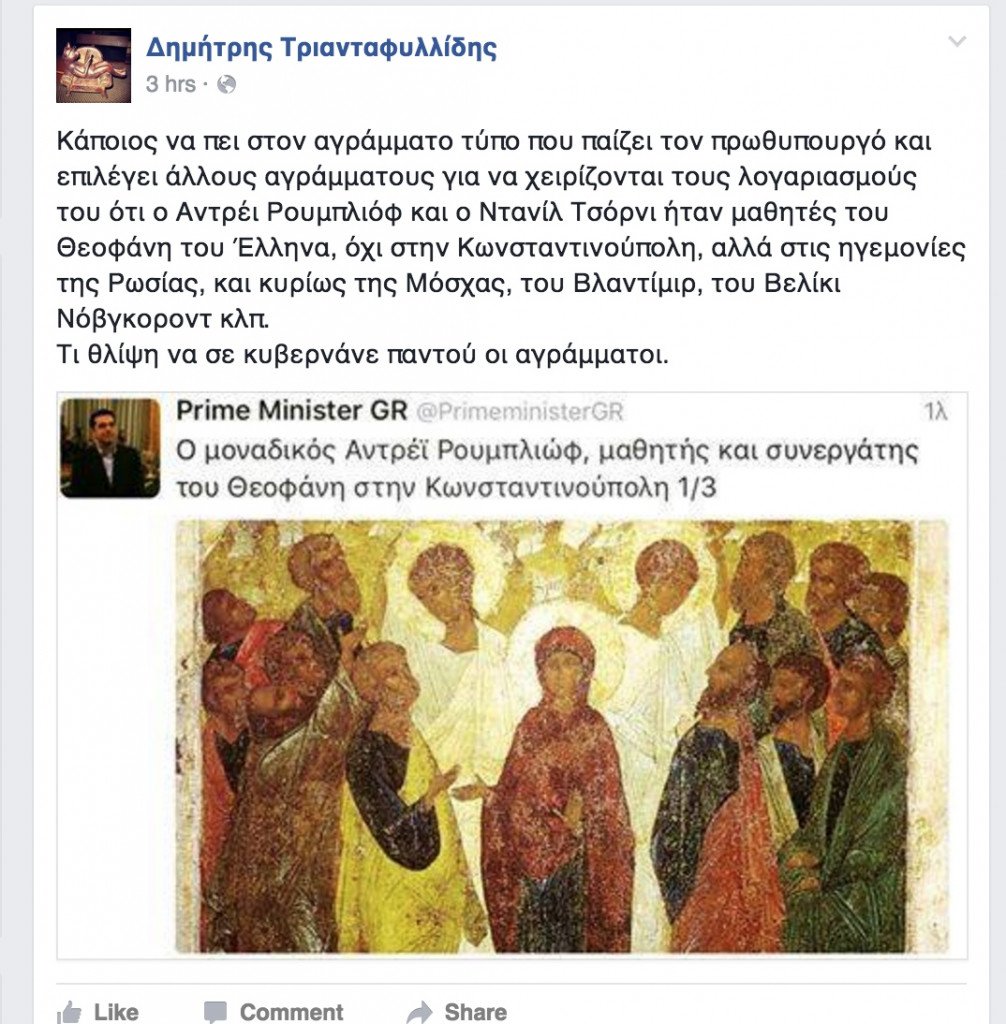
Task: Click the @PrimeministerGR handle
Action: click(x=520, y=411)
